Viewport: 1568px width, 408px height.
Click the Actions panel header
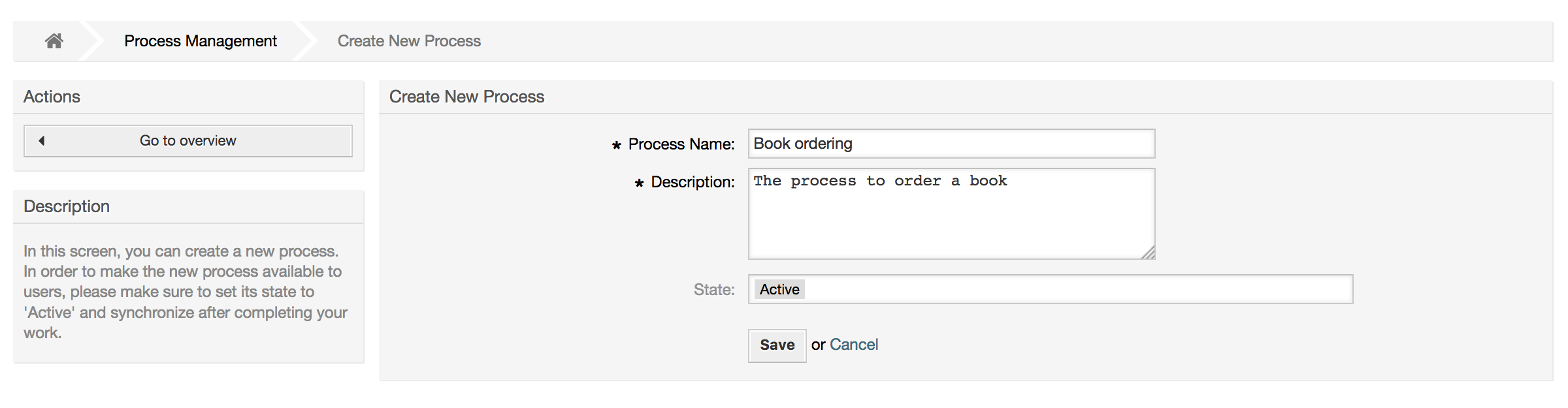tap(52, 97)
